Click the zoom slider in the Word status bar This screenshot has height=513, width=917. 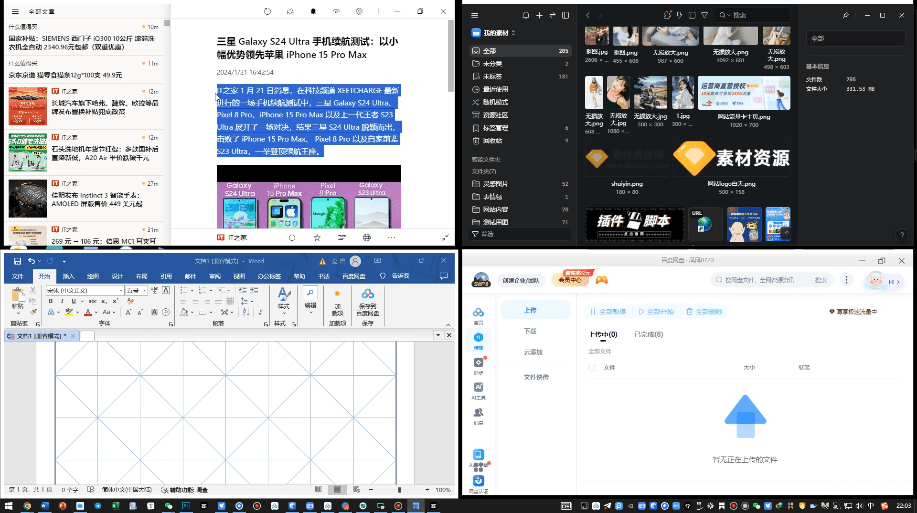coord(399,490)
